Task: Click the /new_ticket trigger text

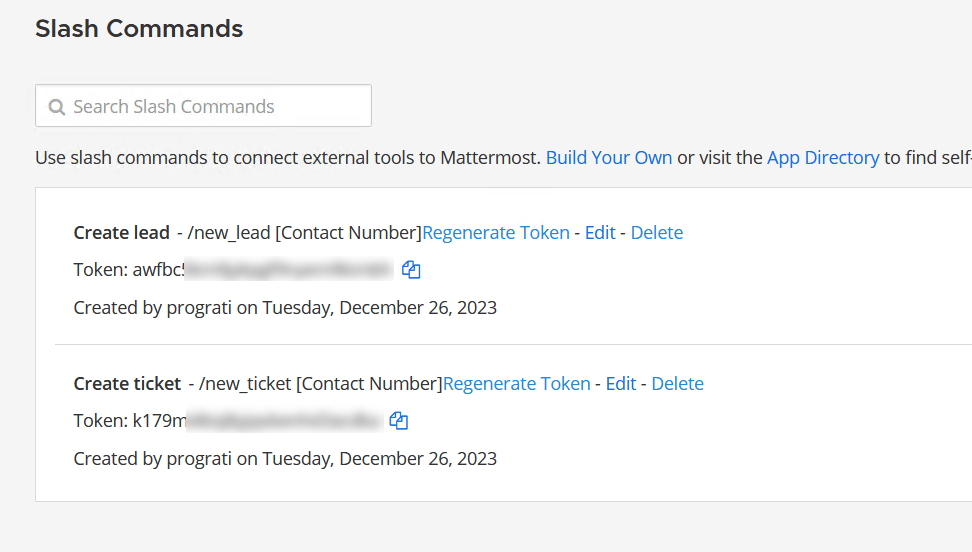Action: (x=245, y=384)
